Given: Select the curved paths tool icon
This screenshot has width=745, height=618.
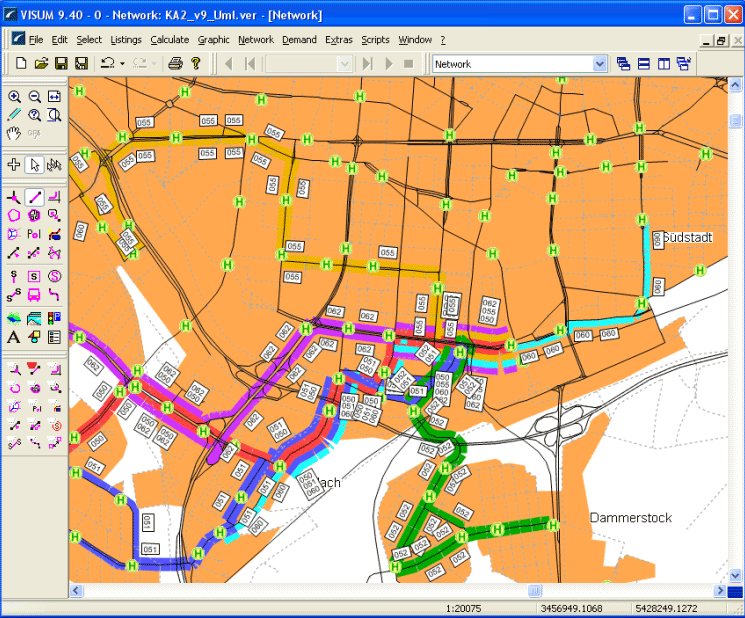Looking at the screenshot, I should point(54,295).
